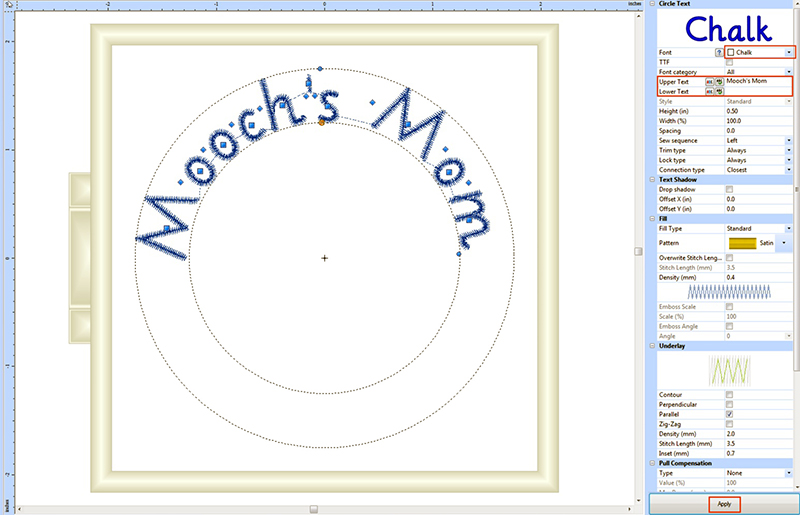Click the Width (%) value field
800x515 pixels.
coord(758,121)
